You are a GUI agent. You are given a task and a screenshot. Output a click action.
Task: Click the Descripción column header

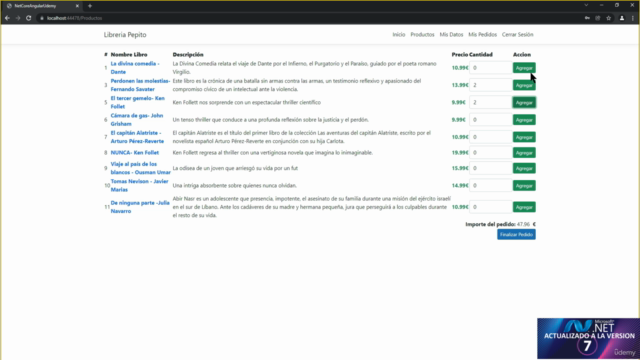(188, 54)
